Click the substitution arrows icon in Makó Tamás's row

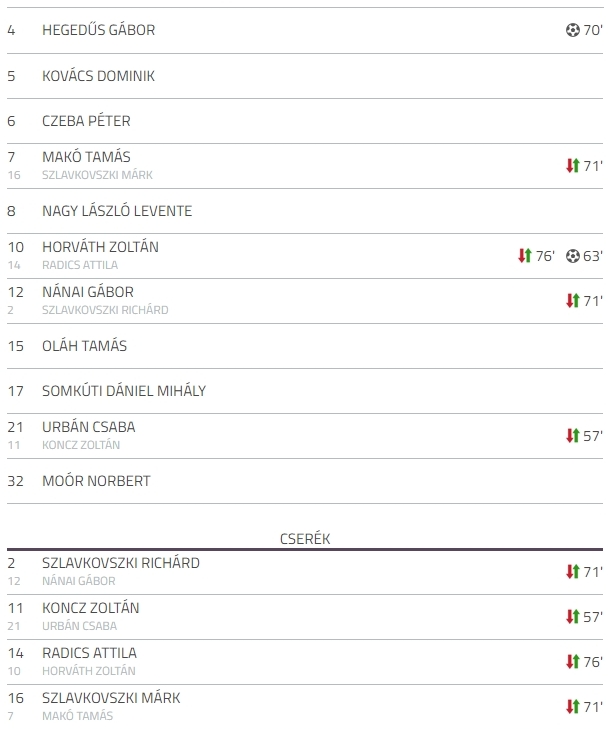click(572, 166)
